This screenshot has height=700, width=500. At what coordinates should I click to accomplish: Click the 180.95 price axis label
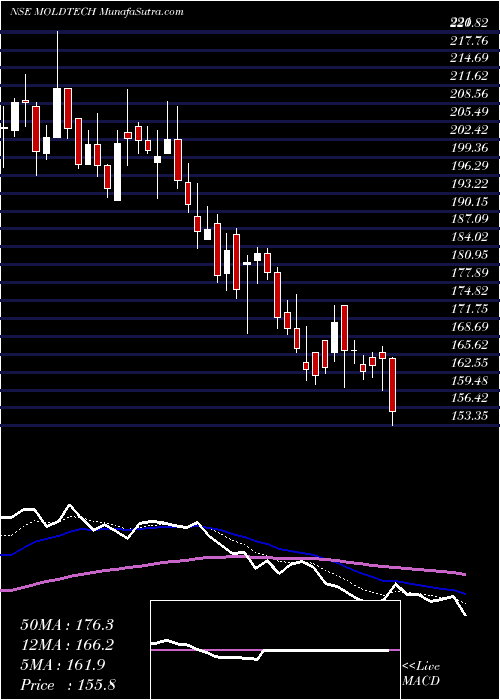(469, 255)
